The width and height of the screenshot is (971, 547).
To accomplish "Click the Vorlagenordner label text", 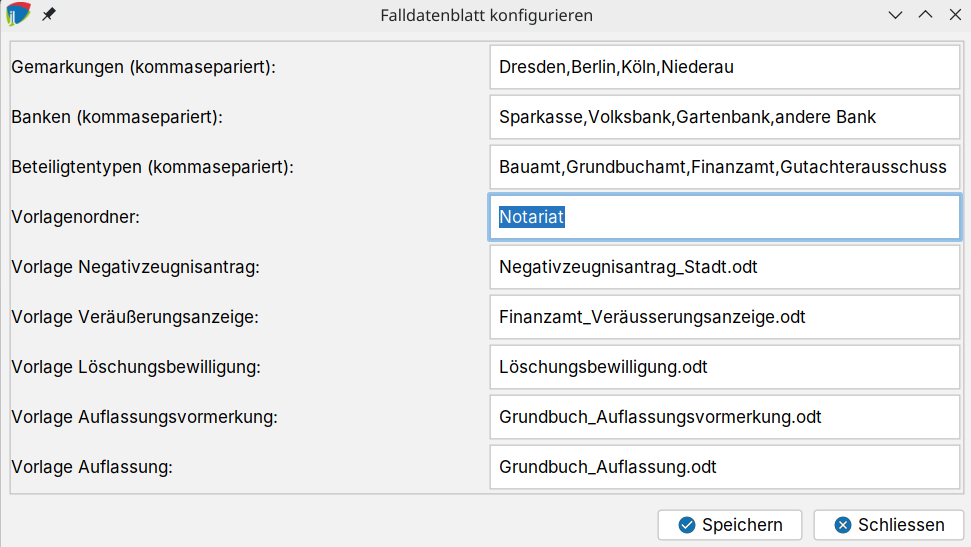I will click(x=76, y=217).
